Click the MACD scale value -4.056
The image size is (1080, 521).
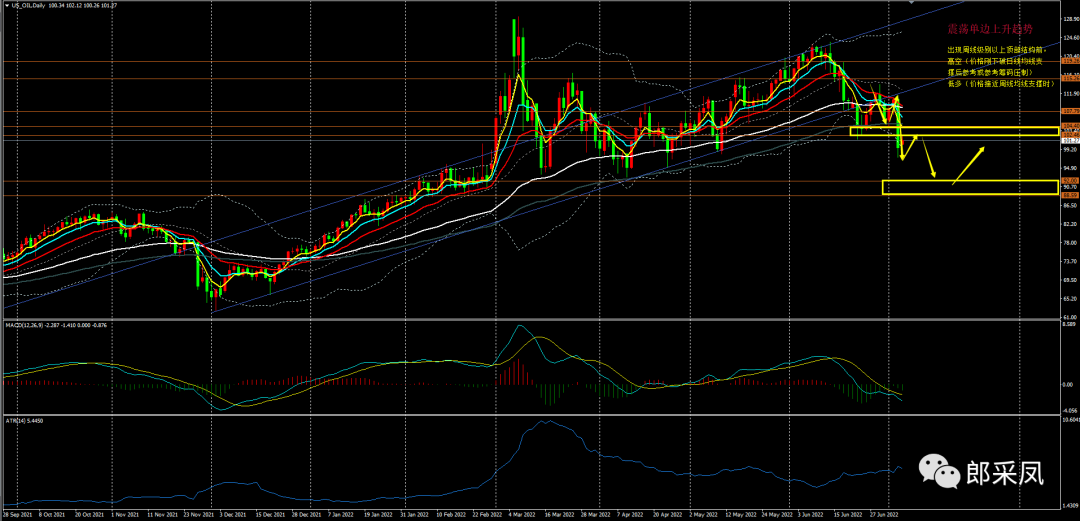click(x=1070, y=409)
